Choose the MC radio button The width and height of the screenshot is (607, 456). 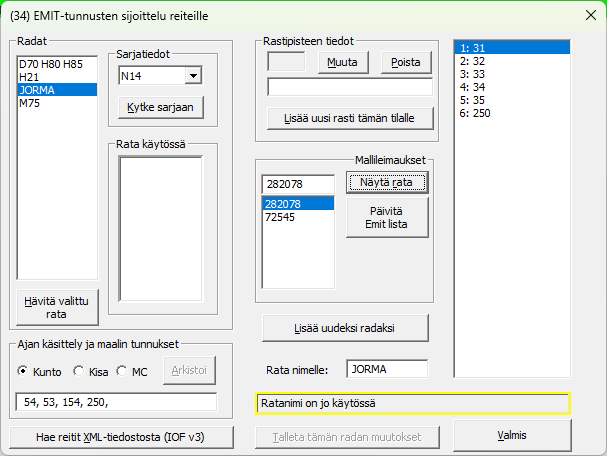122,372
